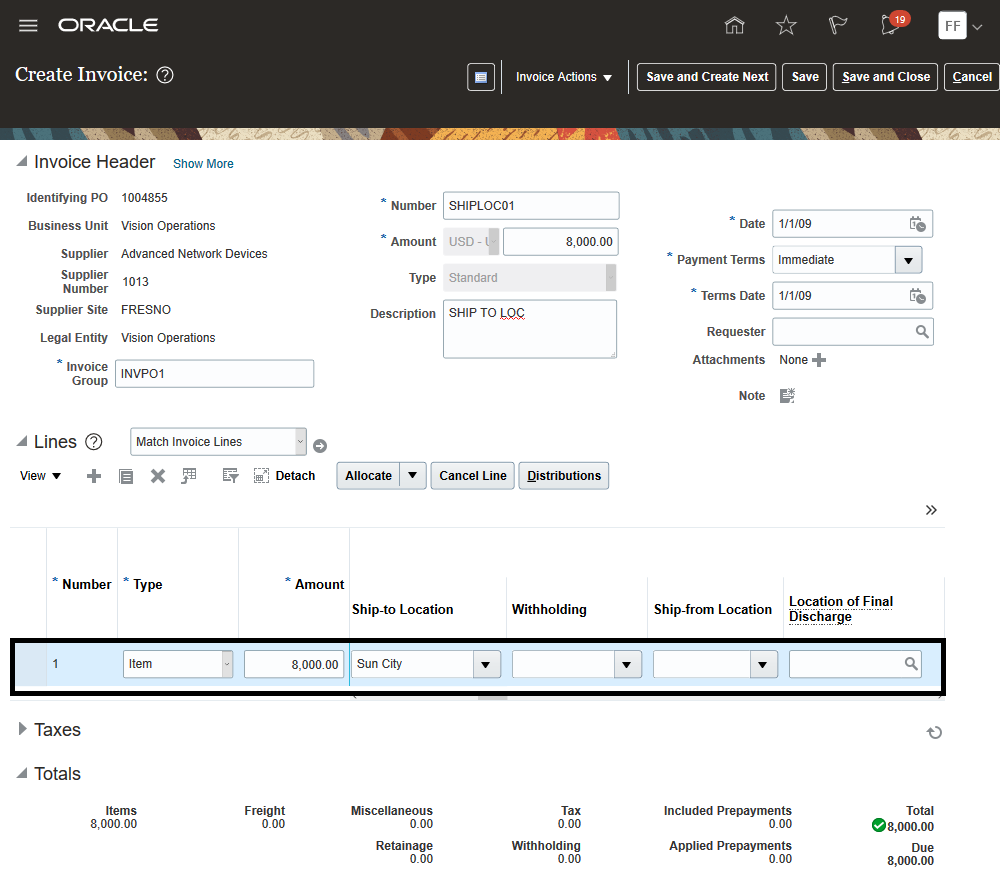Click the invoice Number field SHIPLOC01
Image resolution: width=1000 pixels, height=883 pixels.
[531, 206]
